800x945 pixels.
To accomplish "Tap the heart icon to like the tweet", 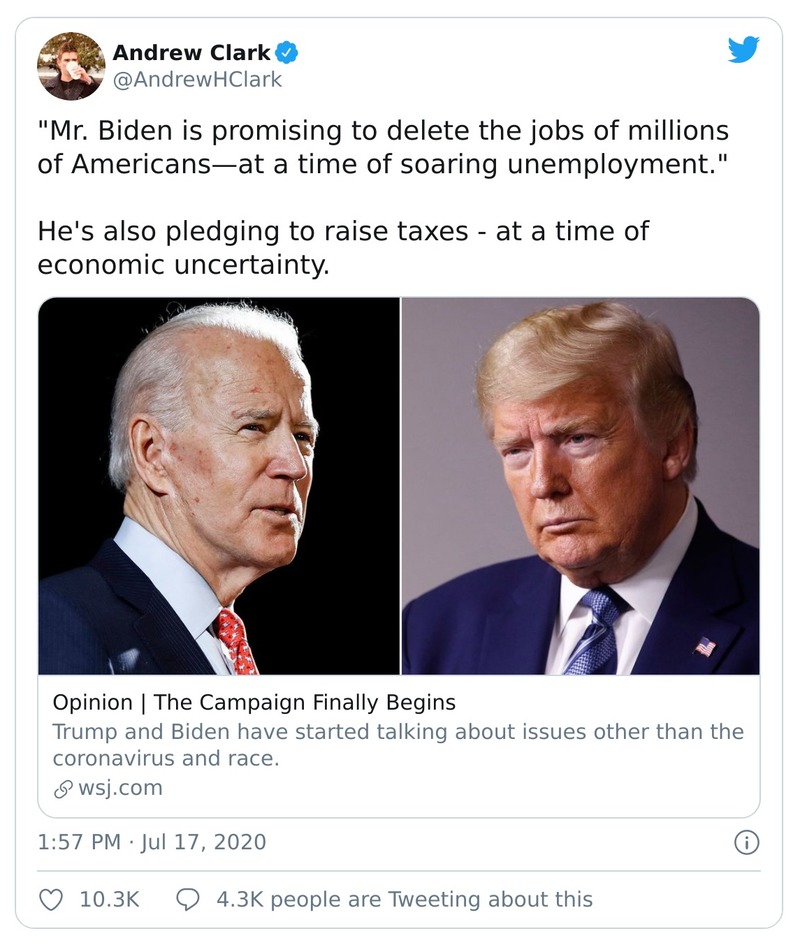I will [52, 899].
